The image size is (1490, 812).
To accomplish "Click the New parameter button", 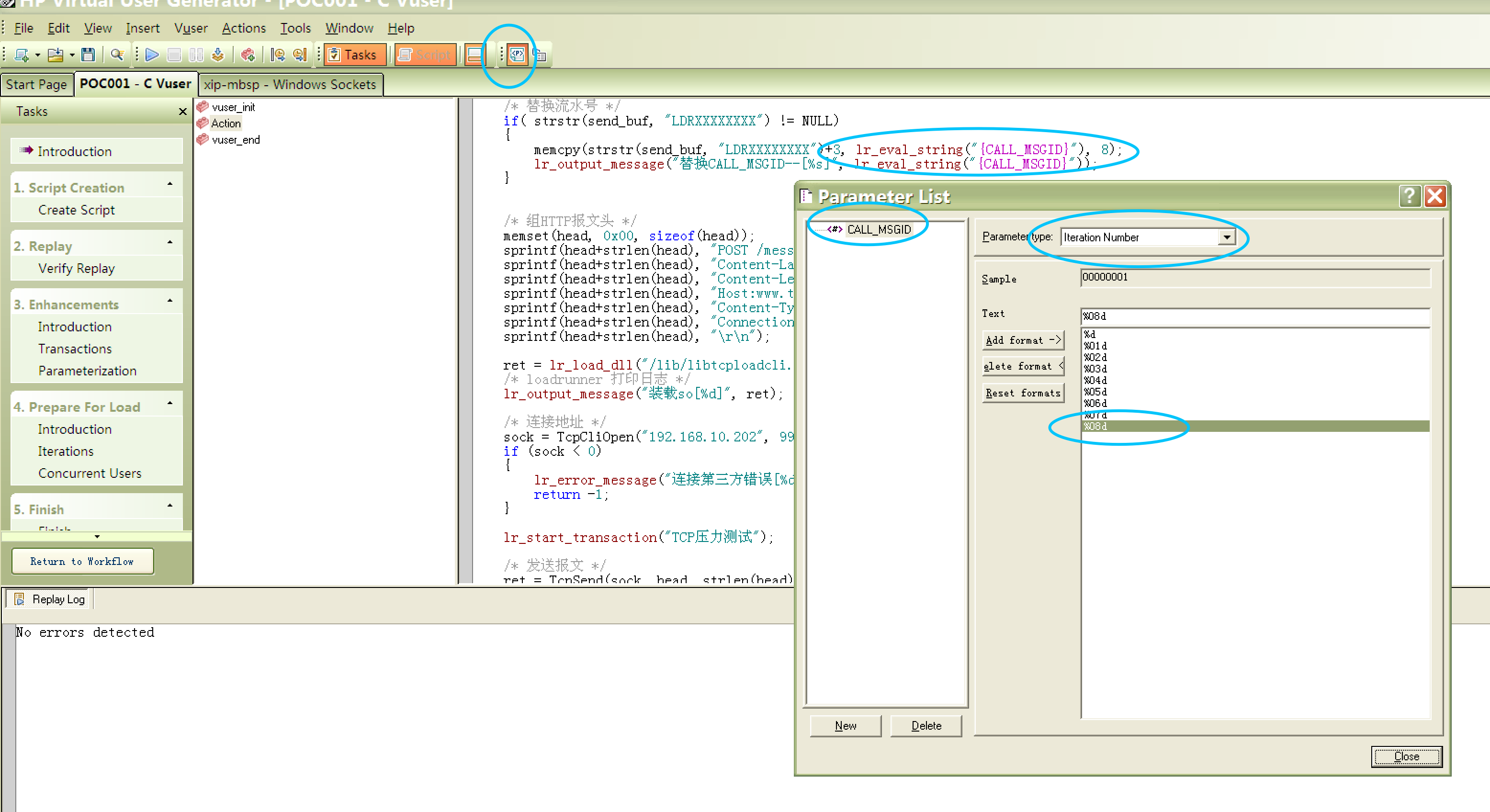I will click(845, 726).
